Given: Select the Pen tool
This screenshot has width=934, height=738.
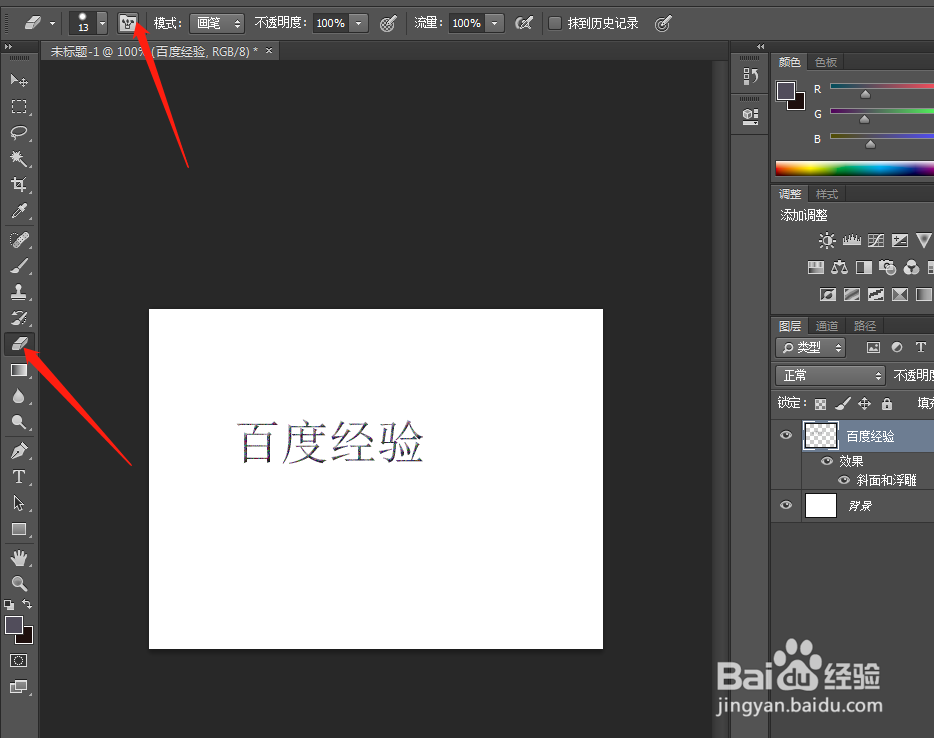Looking at the screenshot, I should point(19,451).
